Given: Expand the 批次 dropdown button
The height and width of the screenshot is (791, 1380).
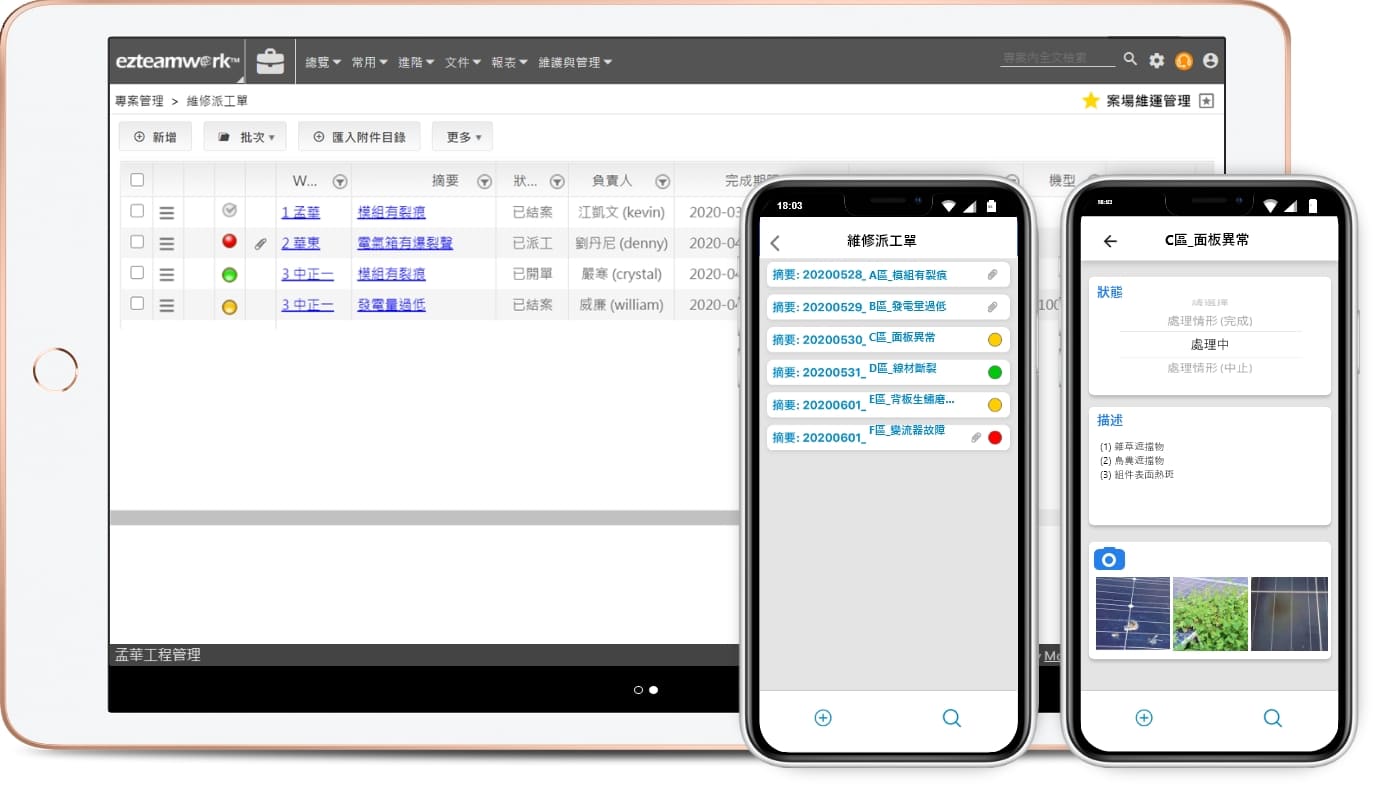Looking at the screenshot, I should pyautogui.click(x=245, y=137).
